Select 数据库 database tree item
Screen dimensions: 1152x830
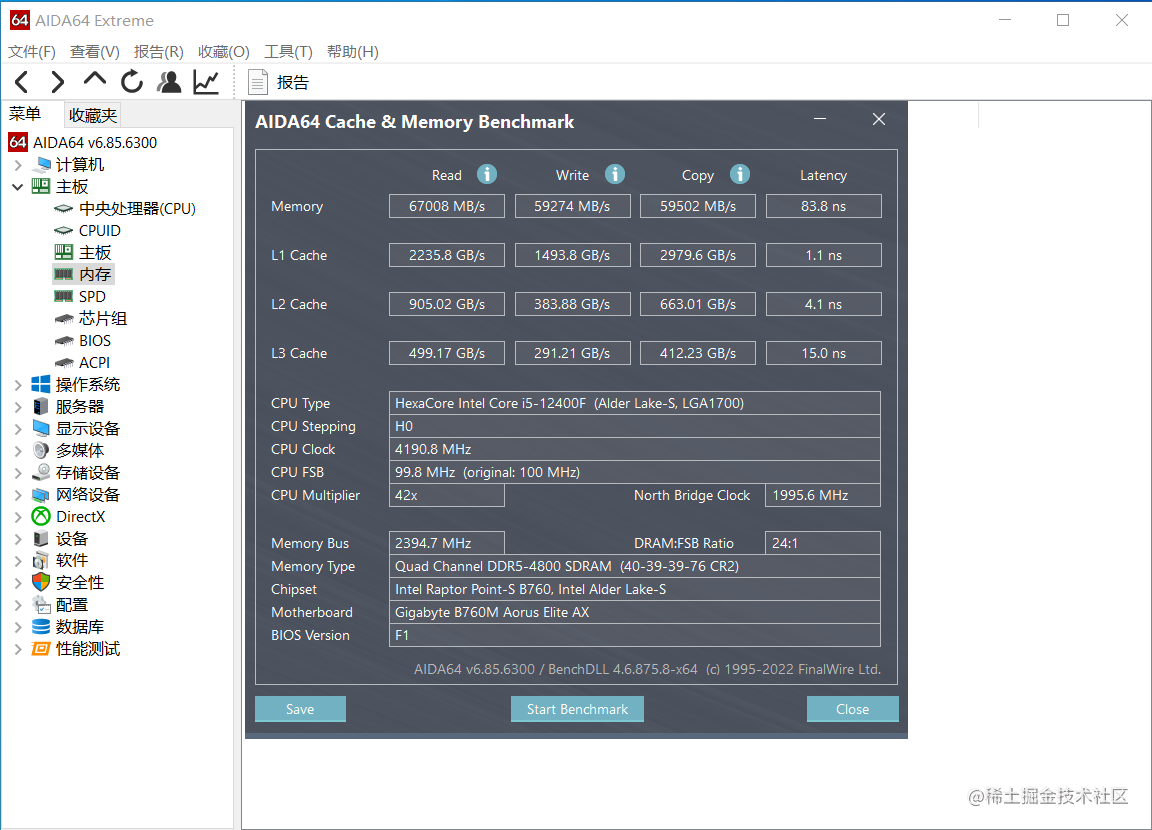[79, 627]
